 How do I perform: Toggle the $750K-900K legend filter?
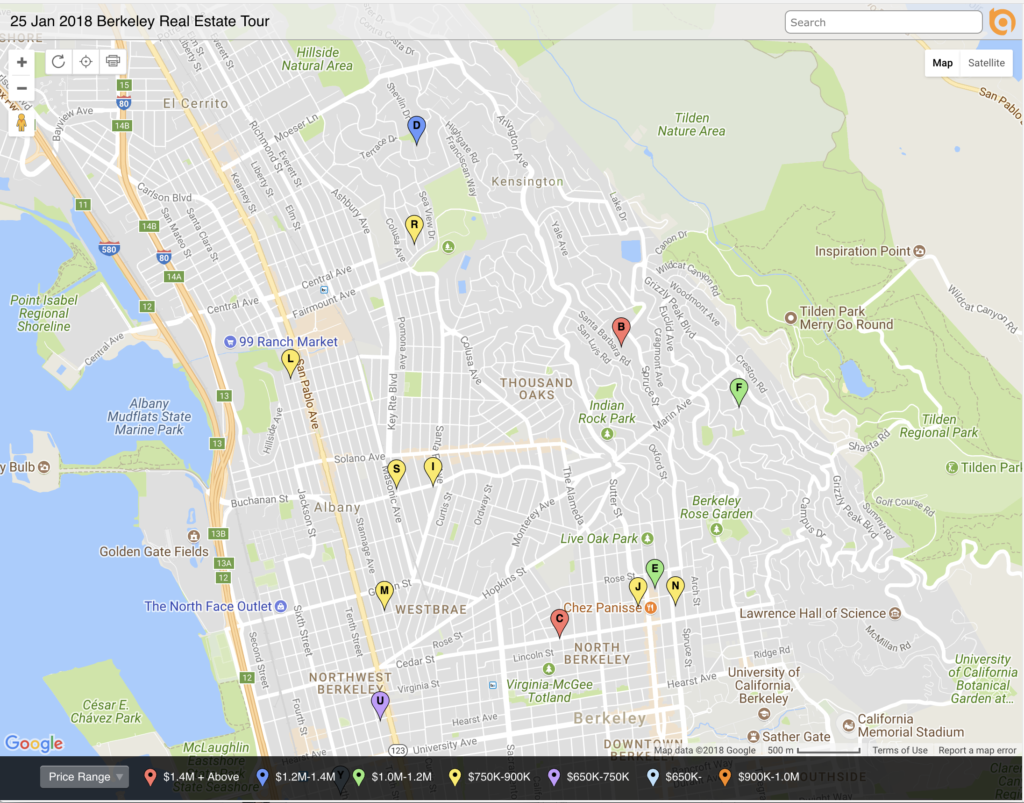point(489,777)
